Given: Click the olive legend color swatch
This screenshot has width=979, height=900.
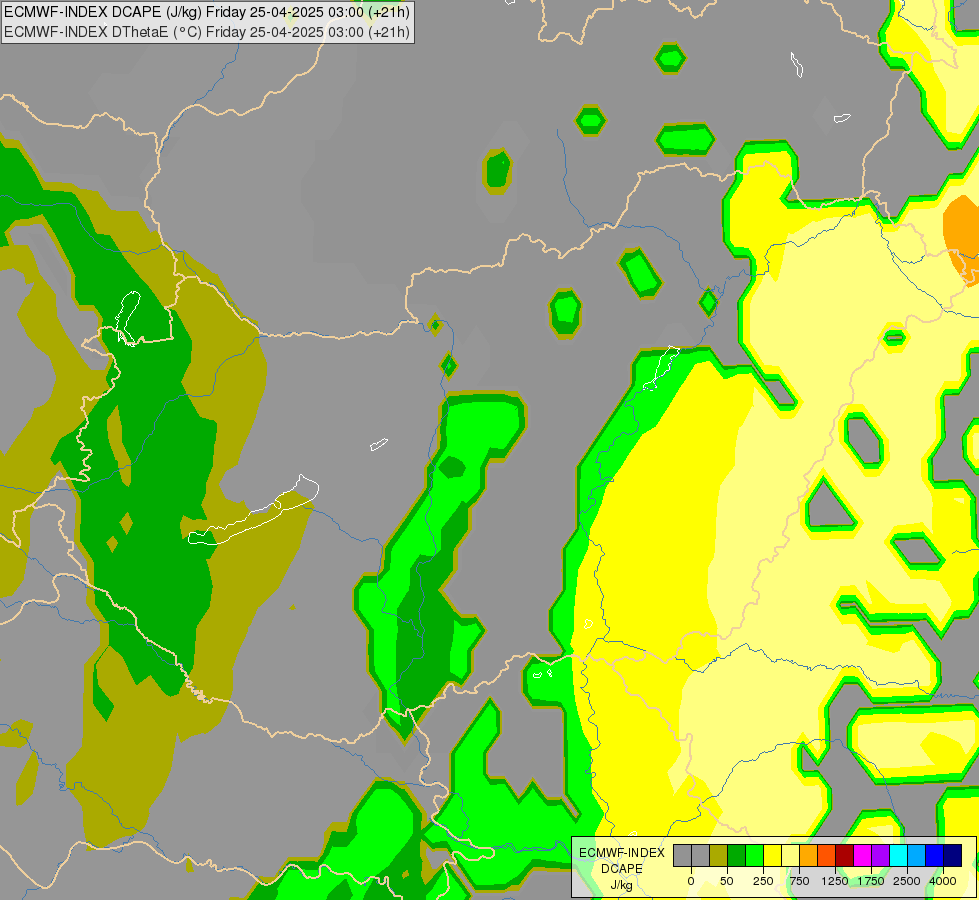Looking at the screenshot, I should [719, 856].
